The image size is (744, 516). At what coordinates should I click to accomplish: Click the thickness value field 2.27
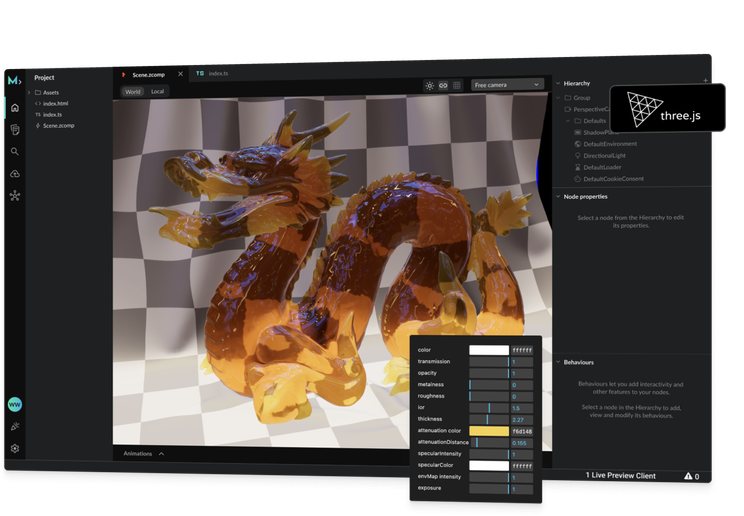tap(522, 420)
